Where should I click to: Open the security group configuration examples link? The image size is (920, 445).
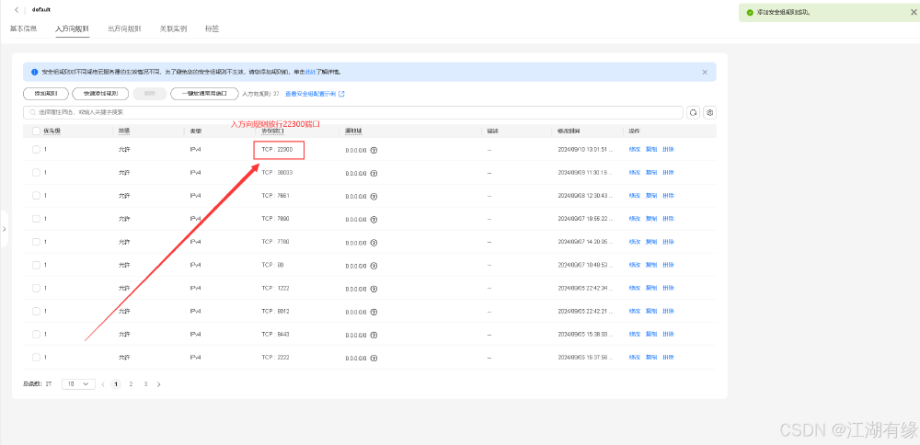311,93
